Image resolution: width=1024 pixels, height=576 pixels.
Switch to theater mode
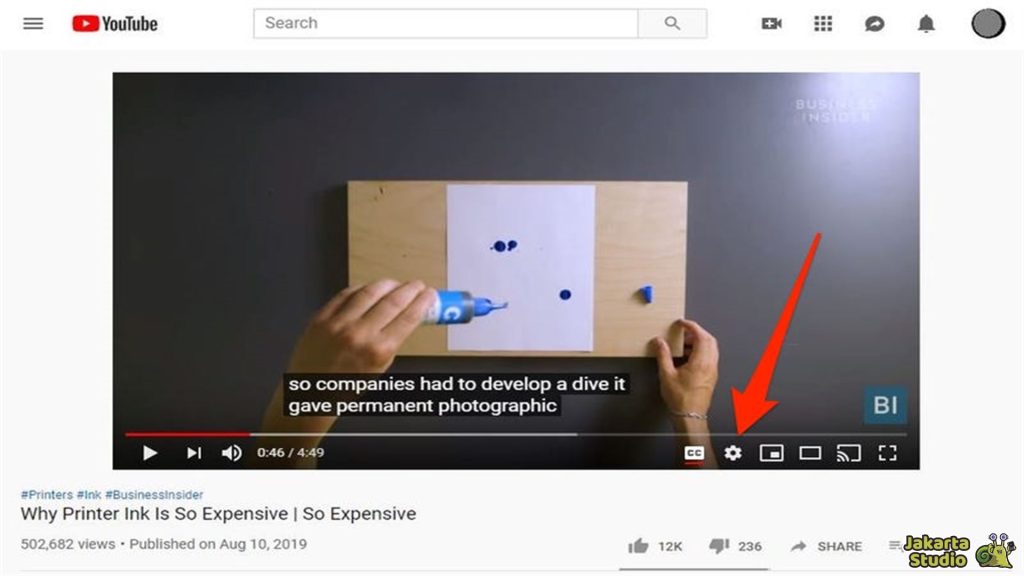[810, 453]
